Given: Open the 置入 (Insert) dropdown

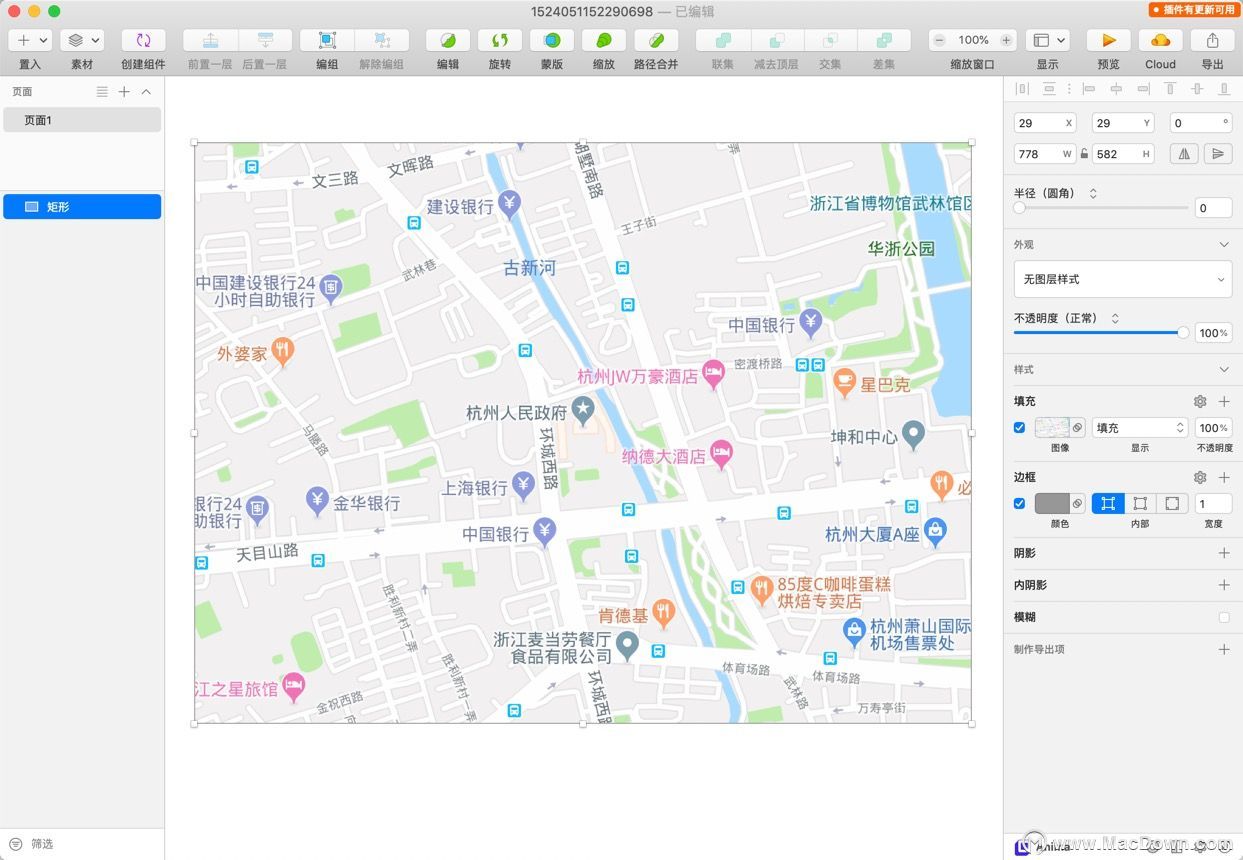Looking at the screenshot, I should coord(30,40).
